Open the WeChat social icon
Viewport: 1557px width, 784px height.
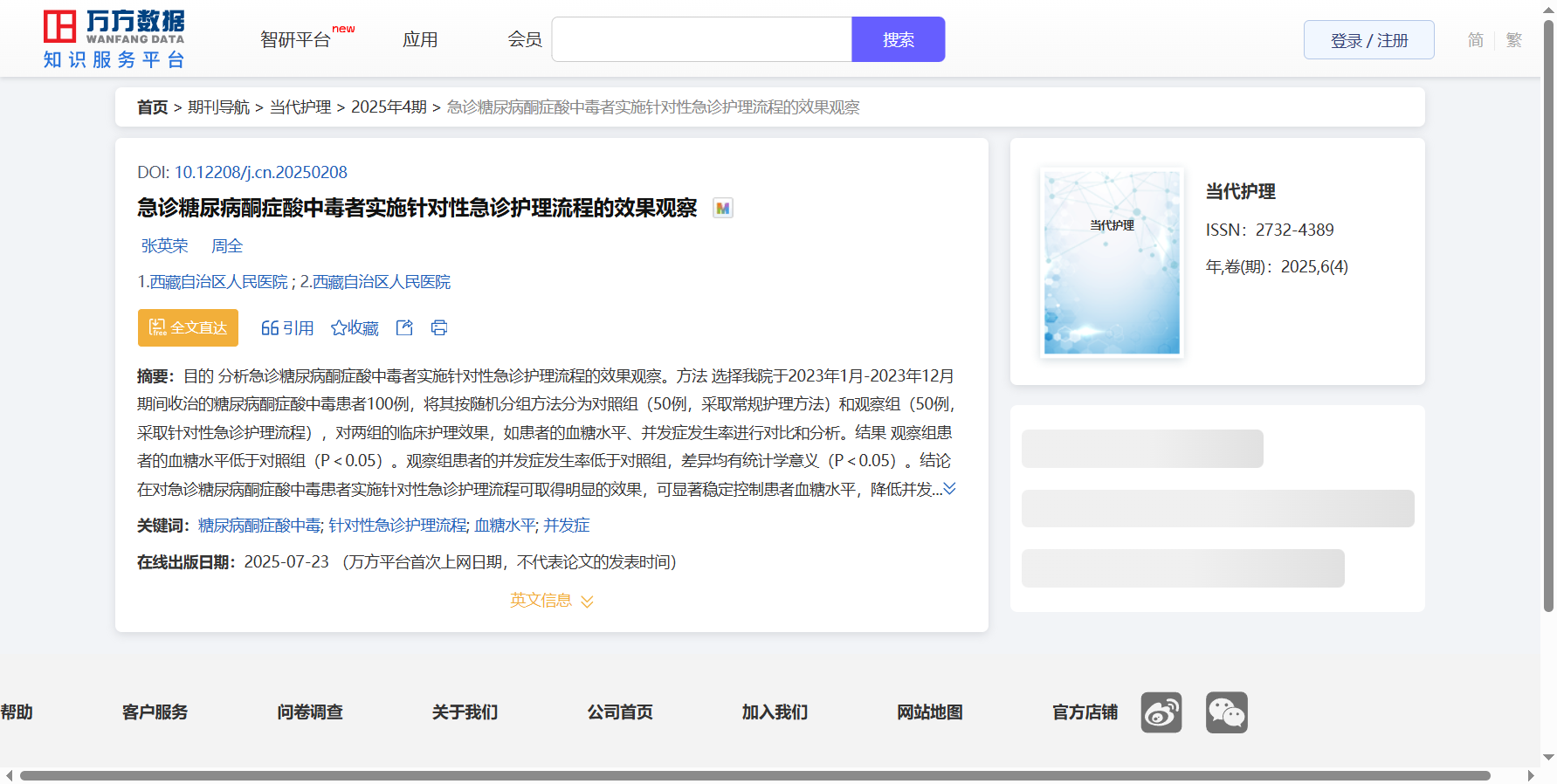click(x=1226, y=712)
